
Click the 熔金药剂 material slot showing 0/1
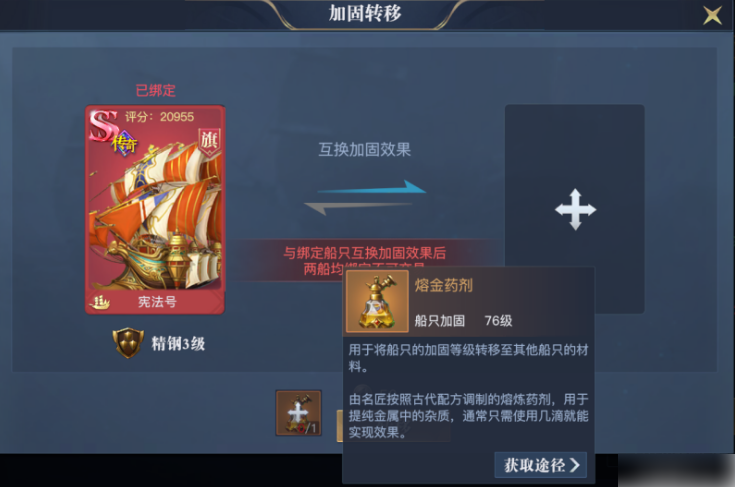point(299,413)
